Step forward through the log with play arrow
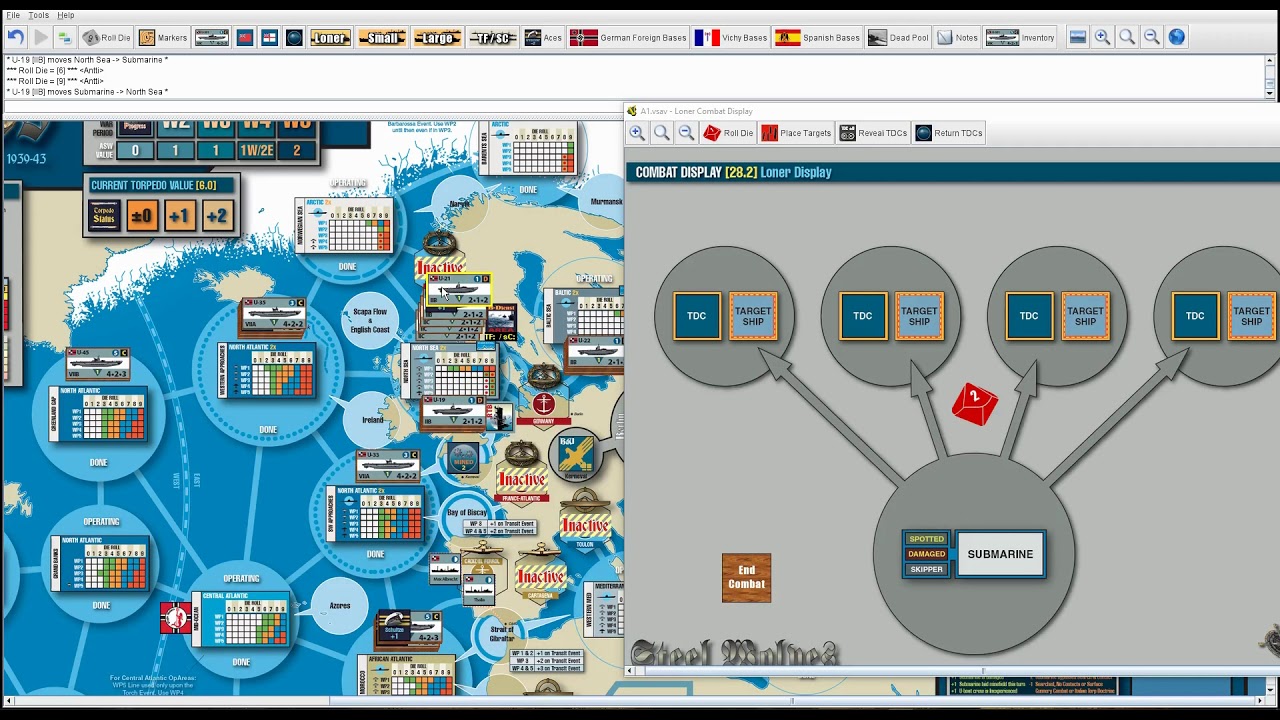Image resolution: width=1280 pixels, height=720 pixels. click(40, 38)
